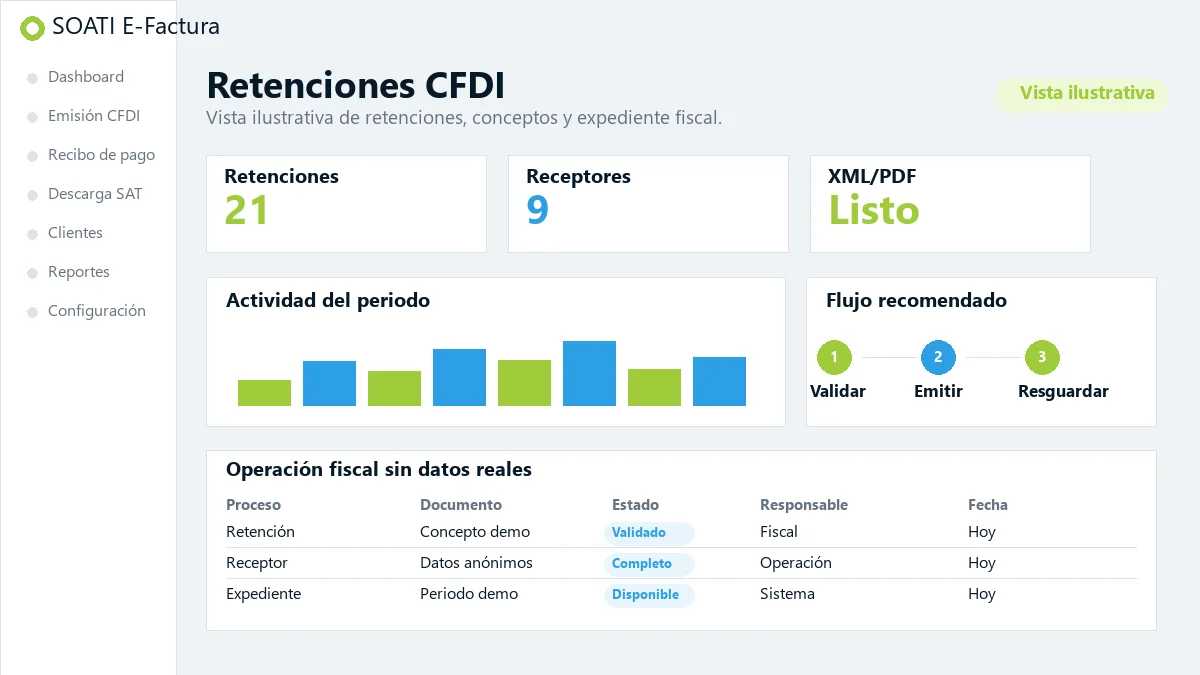Viewport: 1200px width, 675px height.
Task: Click the Emitir step label
Action: (x=938, y=392)
